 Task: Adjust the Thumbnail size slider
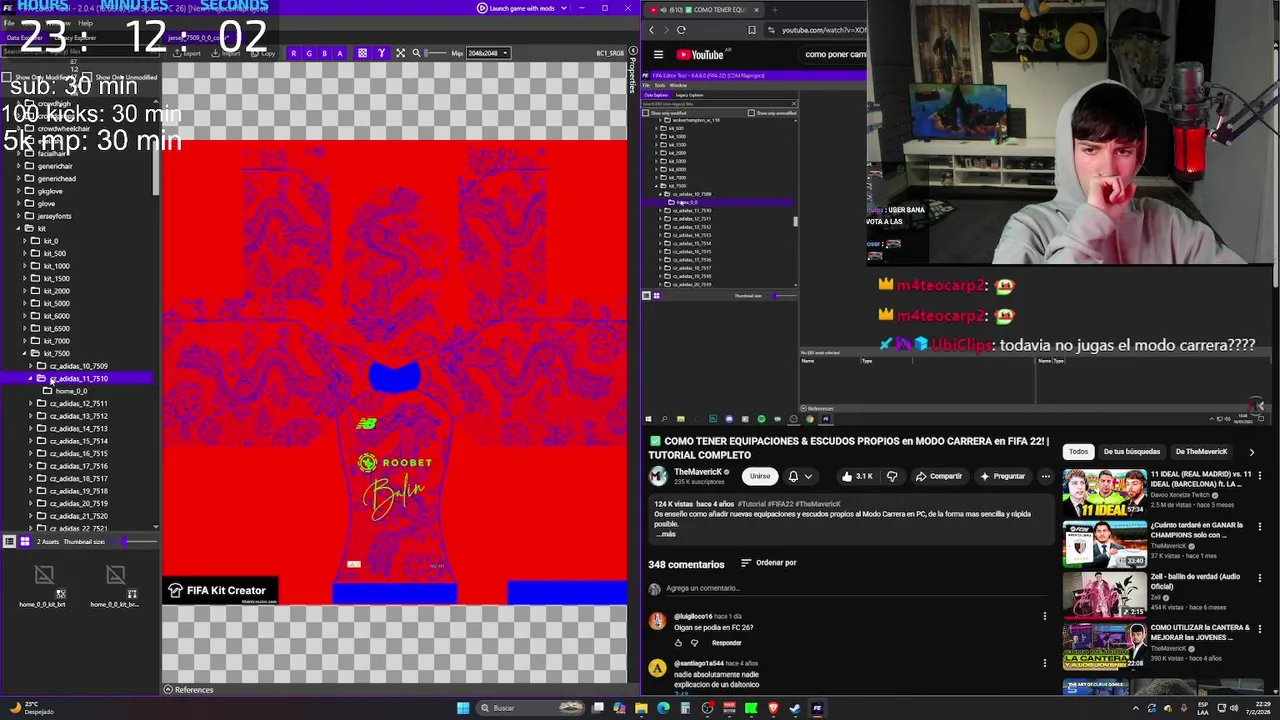click(131, 541)
